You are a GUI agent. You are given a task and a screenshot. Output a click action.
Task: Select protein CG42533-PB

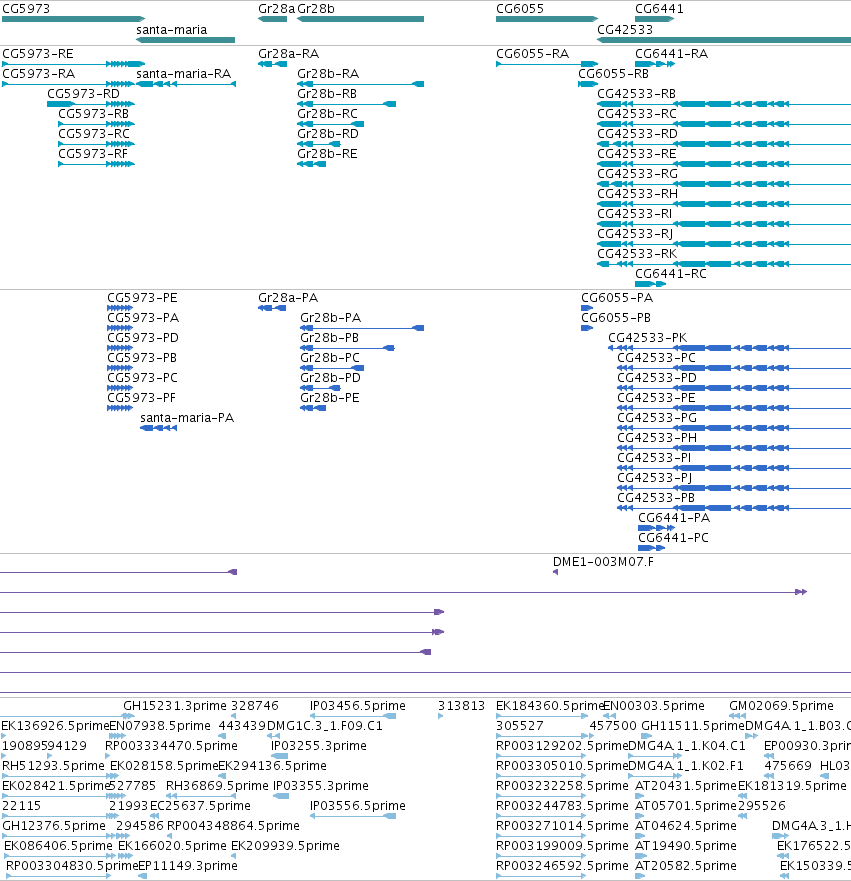pyautogui.click(x=734, y=508)
